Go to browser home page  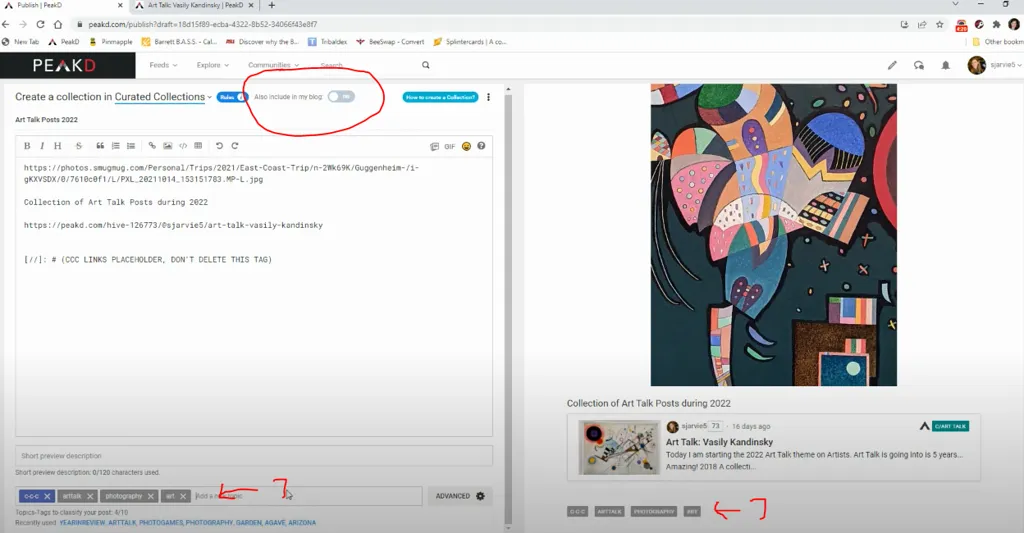click(58, 24)
